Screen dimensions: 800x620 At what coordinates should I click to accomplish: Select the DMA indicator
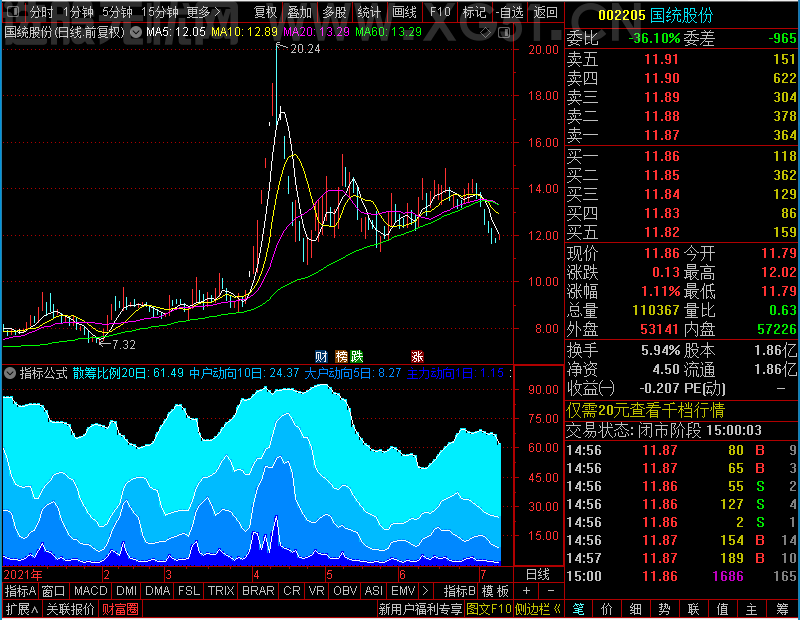pos(157,591)
